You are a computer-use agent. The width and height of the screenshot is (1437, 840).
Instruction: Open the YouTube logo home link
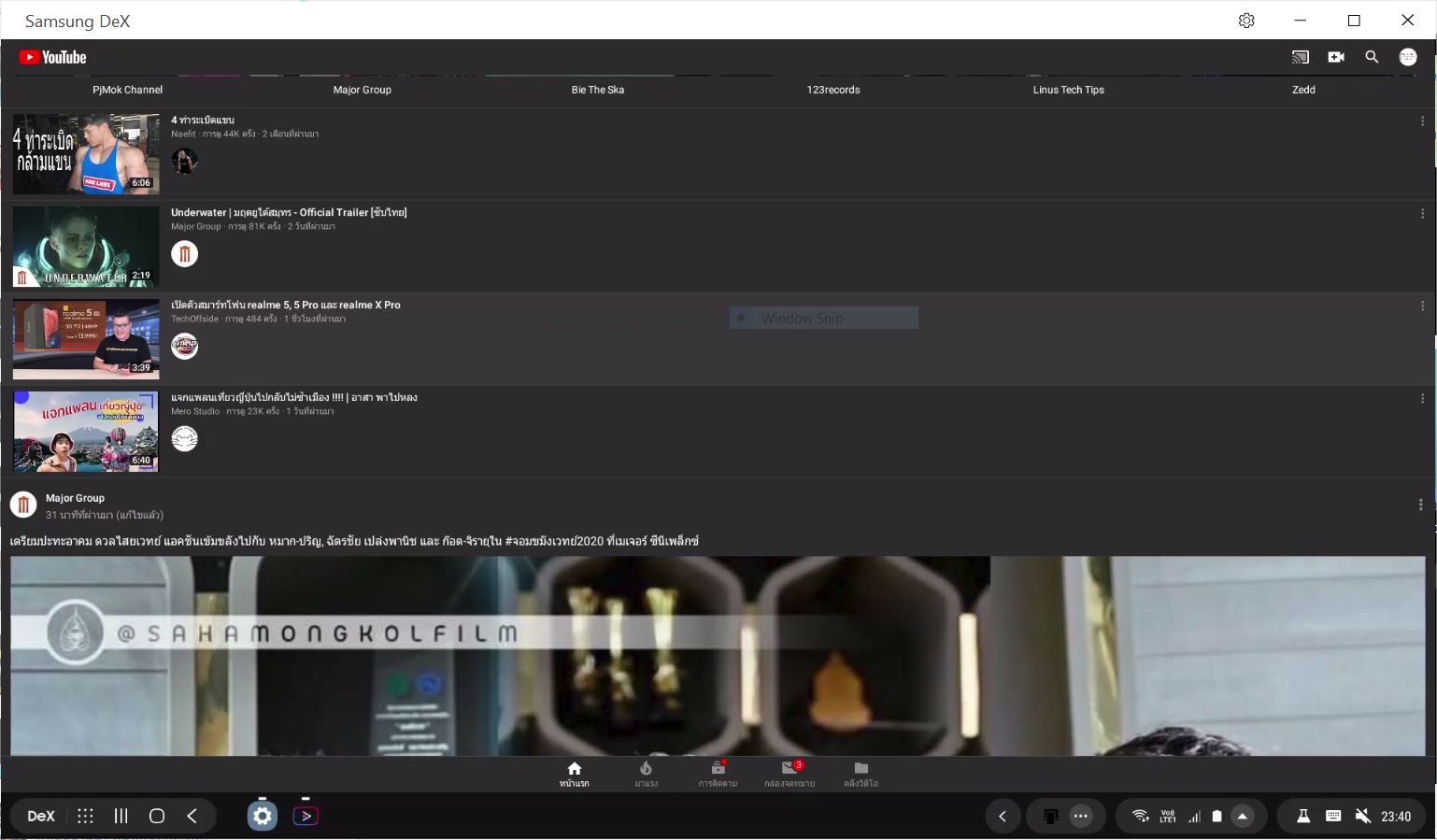(52, 57)
